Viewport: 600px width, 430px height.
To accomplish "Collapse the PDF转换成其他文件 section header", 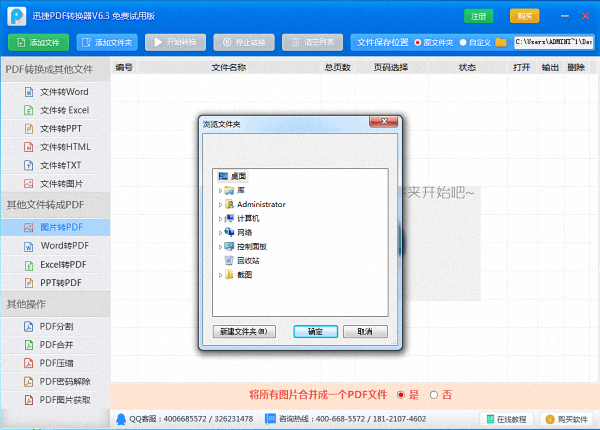I will tap(55, 69).
